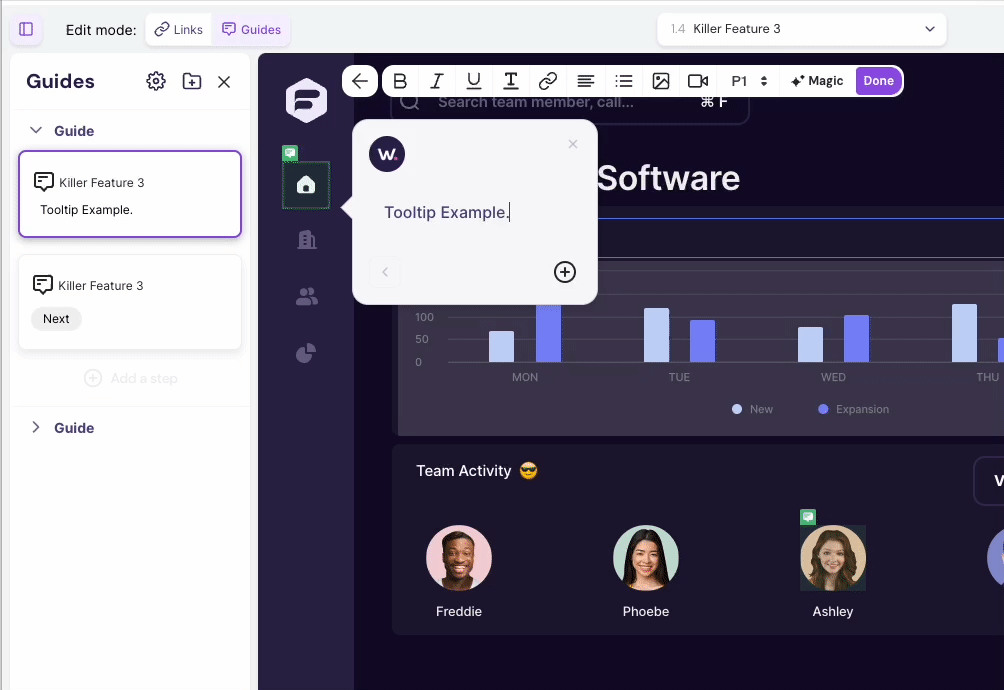Image resolution: width=1004 pixels, height=690 pixels.
Task: Click the green guide marker above Home
Action: click(290, 153)
